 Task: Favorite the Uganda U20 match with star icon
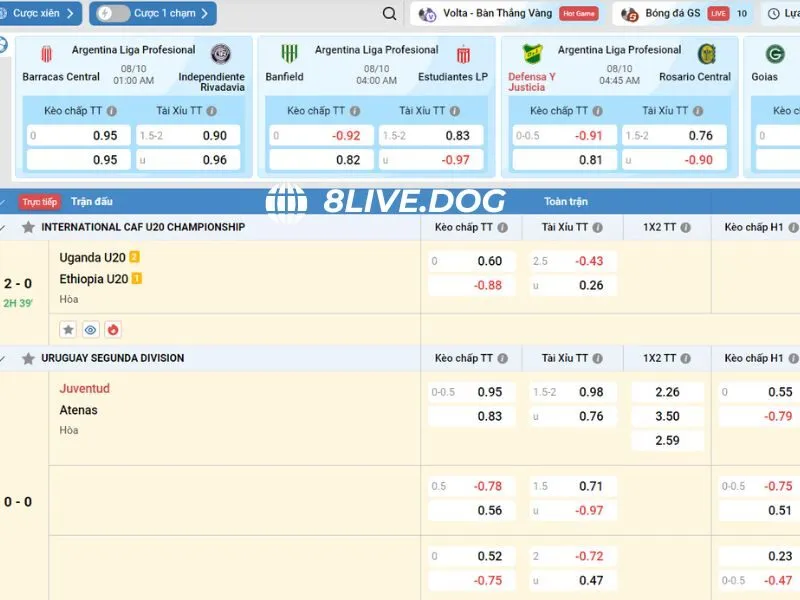coord(68,329)
